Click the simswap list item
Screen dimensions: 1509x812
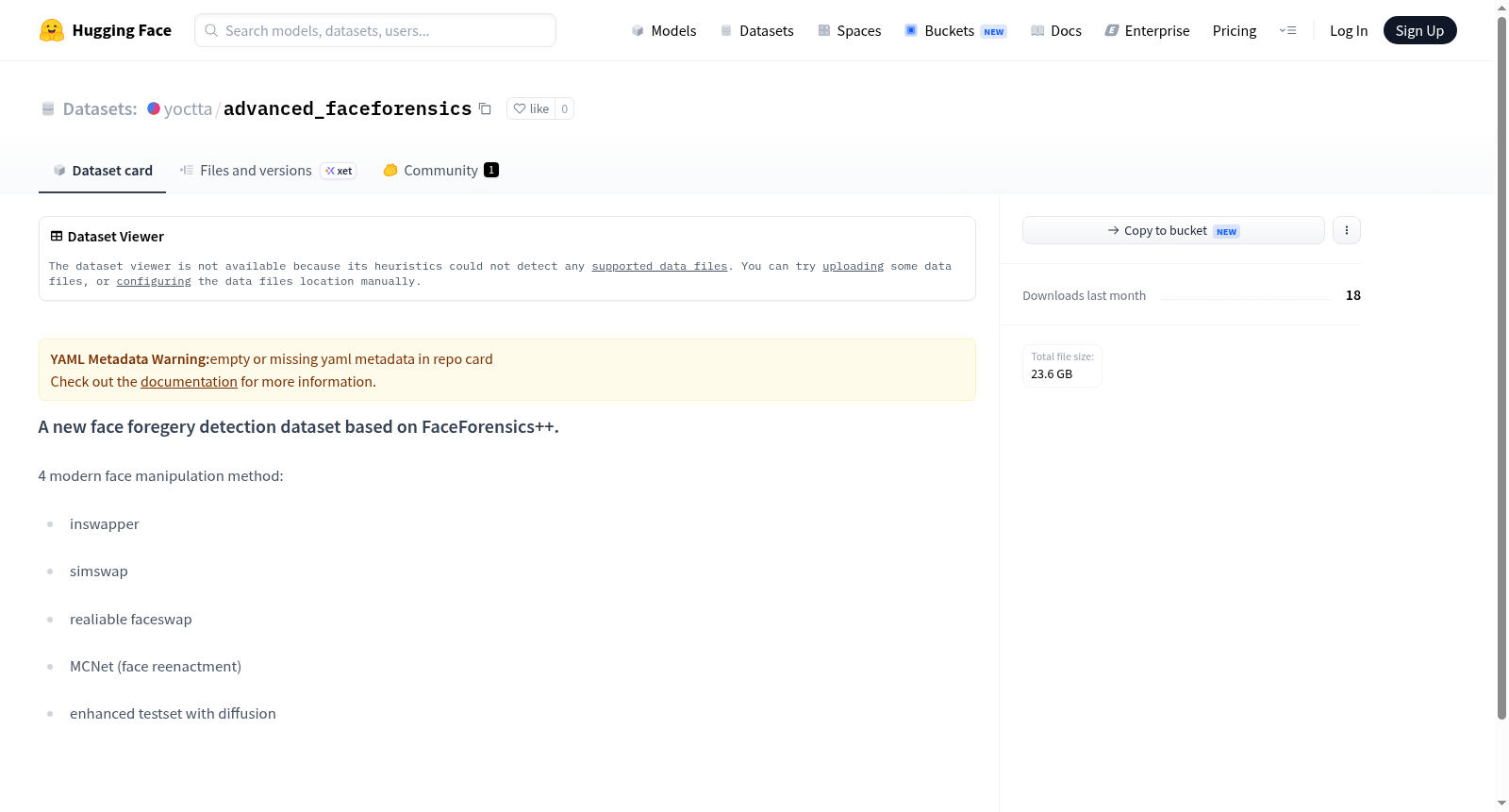coord(99,572)
